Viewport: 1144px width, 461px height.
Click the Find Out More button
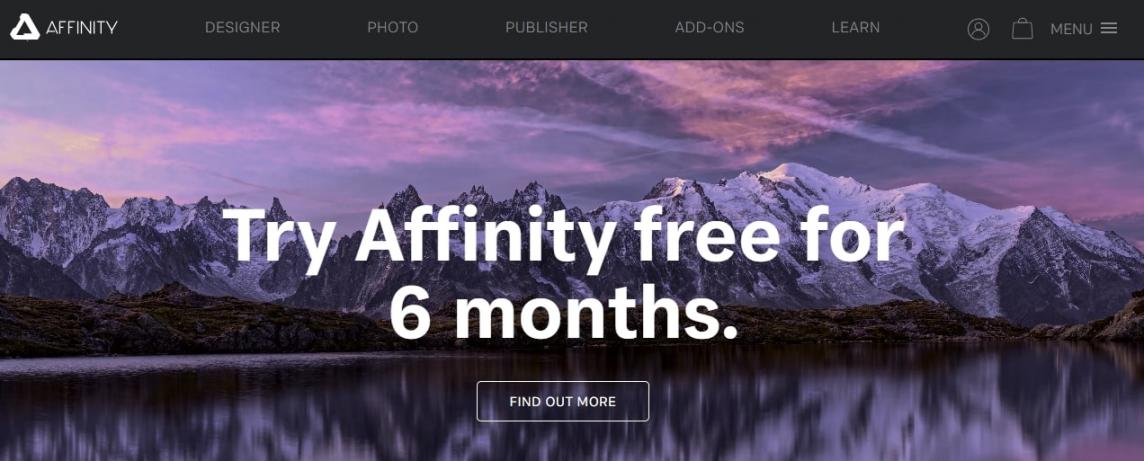coord(563,401)
